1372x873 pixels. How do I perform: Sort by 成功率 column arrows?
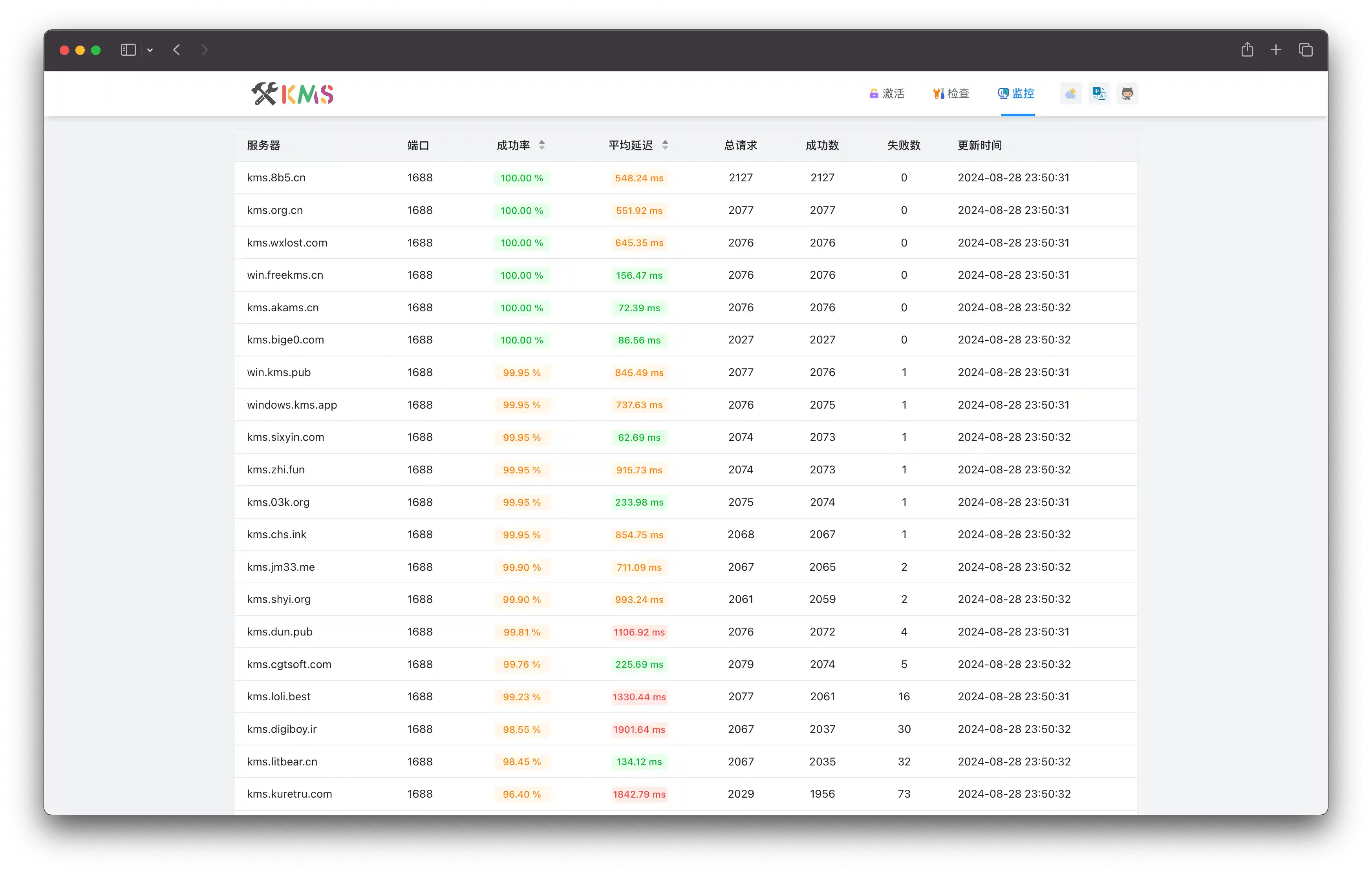click(541, 145)
